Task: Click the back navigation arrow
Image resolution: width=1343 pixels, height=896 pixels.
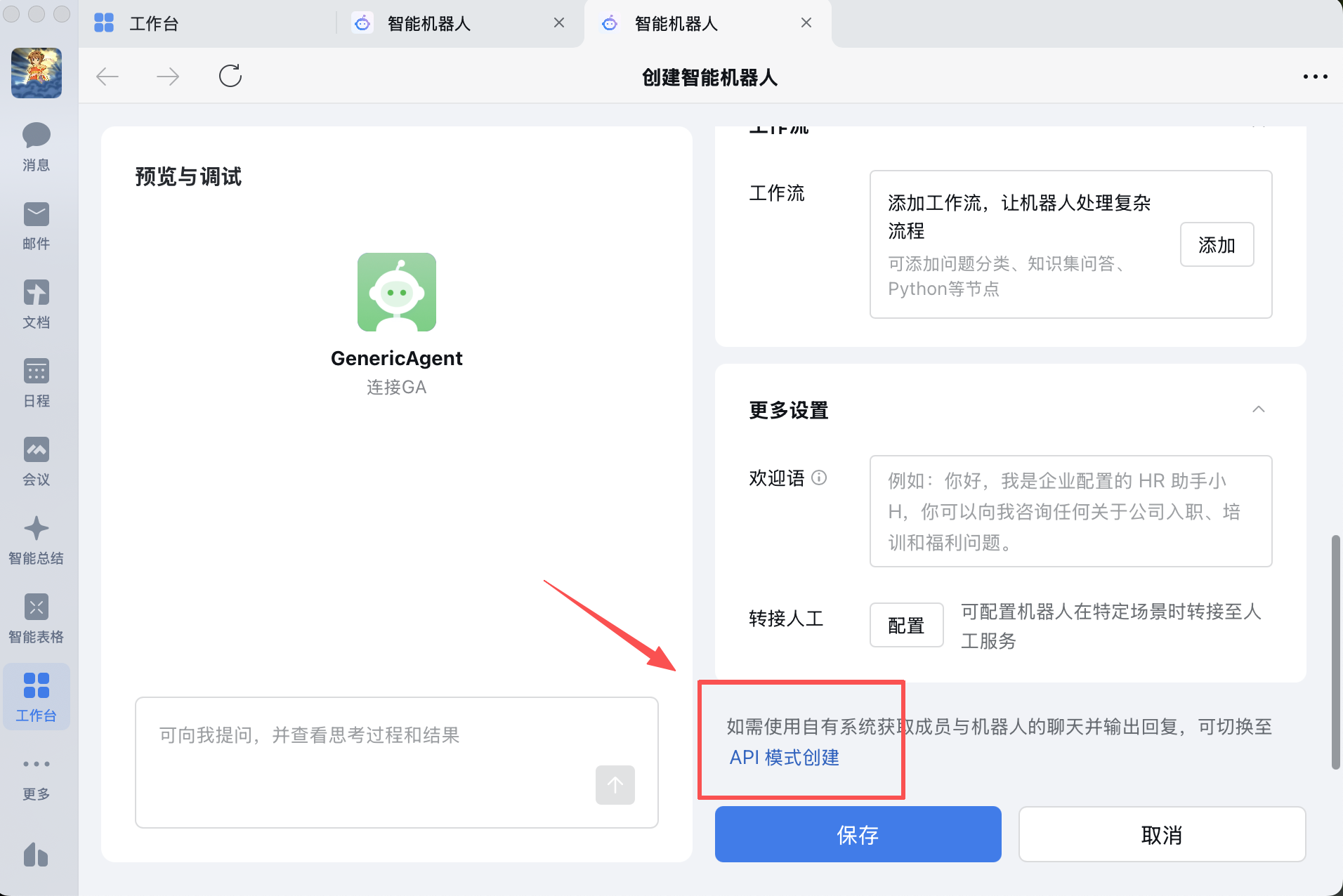Action: tap(107, 76)
